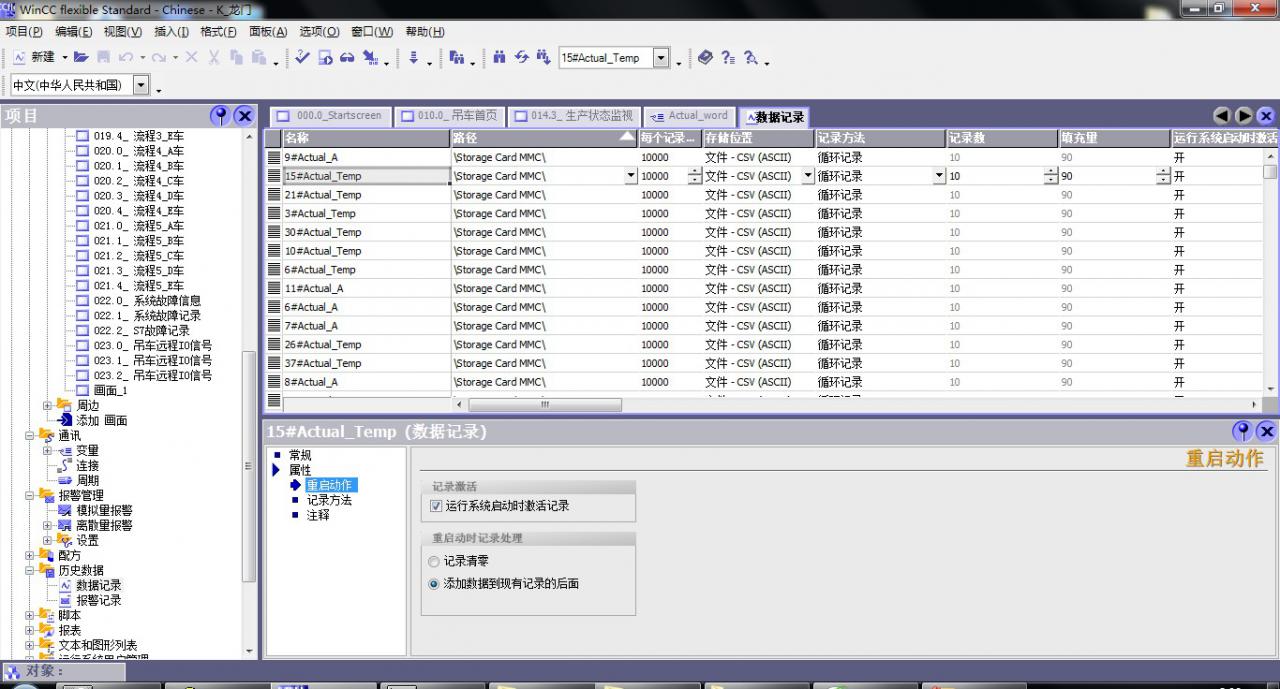
Task: Open 记录方法 in properties navigation
Action: [x=329, y=500]
